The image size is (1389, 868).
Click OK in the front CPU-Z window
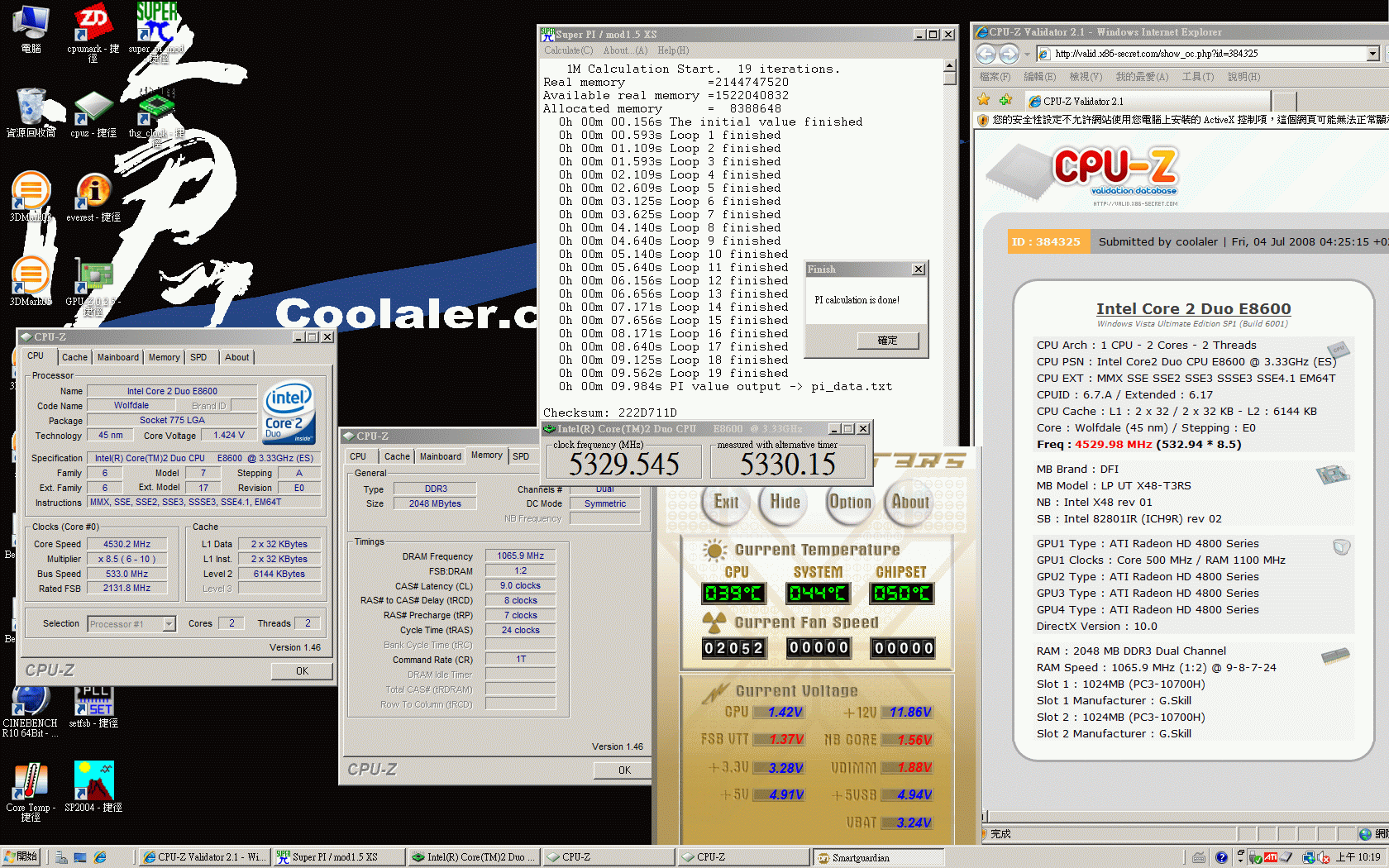click(x=302, y=671)
